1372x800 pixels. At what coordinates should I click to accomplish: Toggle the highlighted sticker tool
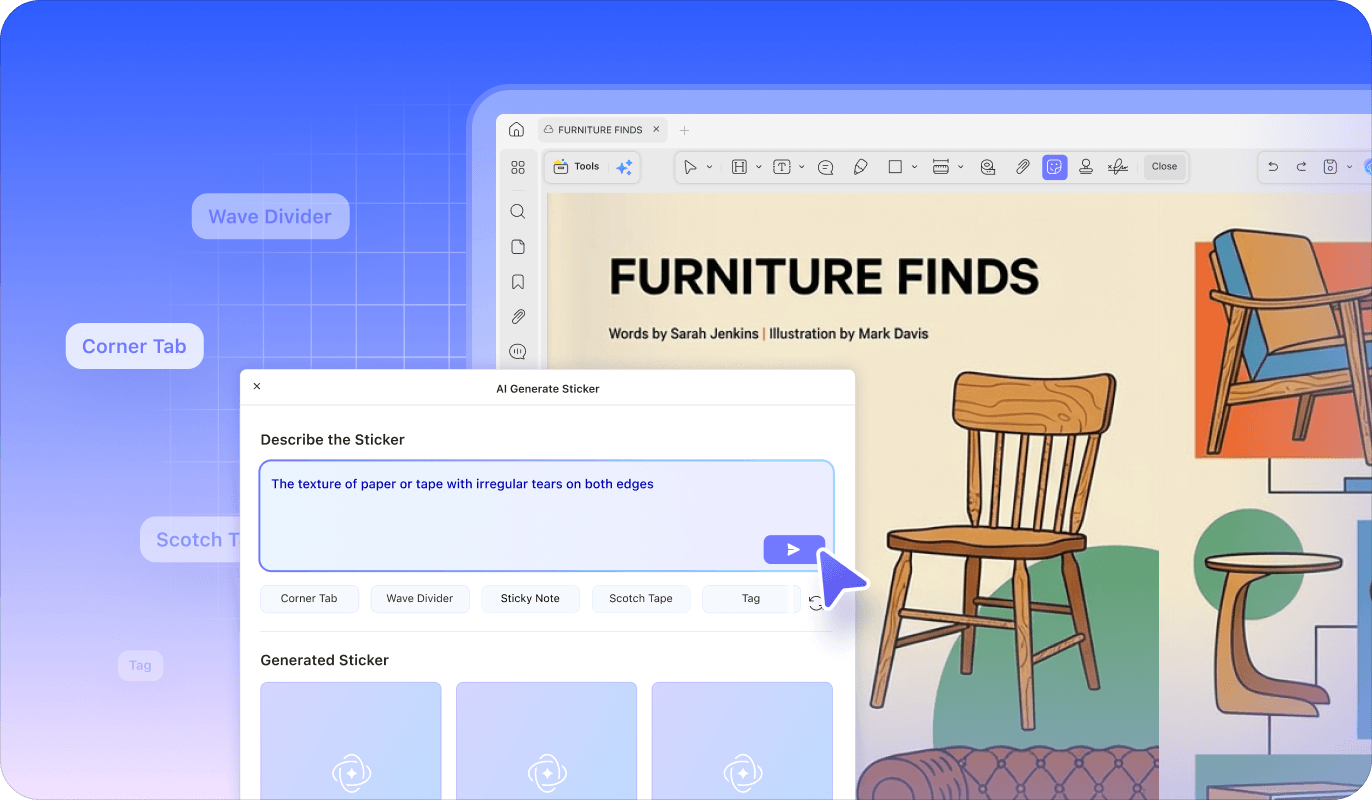point(1054,167)
